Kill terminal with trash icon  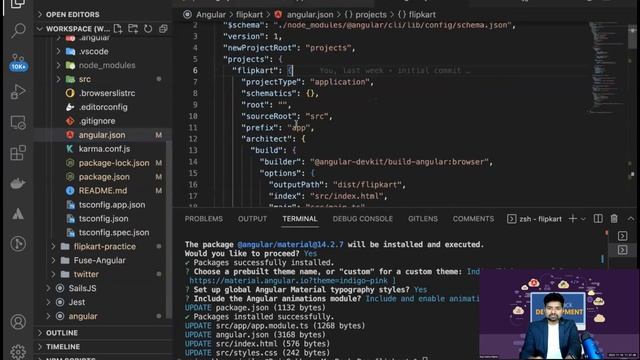click(614, 219)
